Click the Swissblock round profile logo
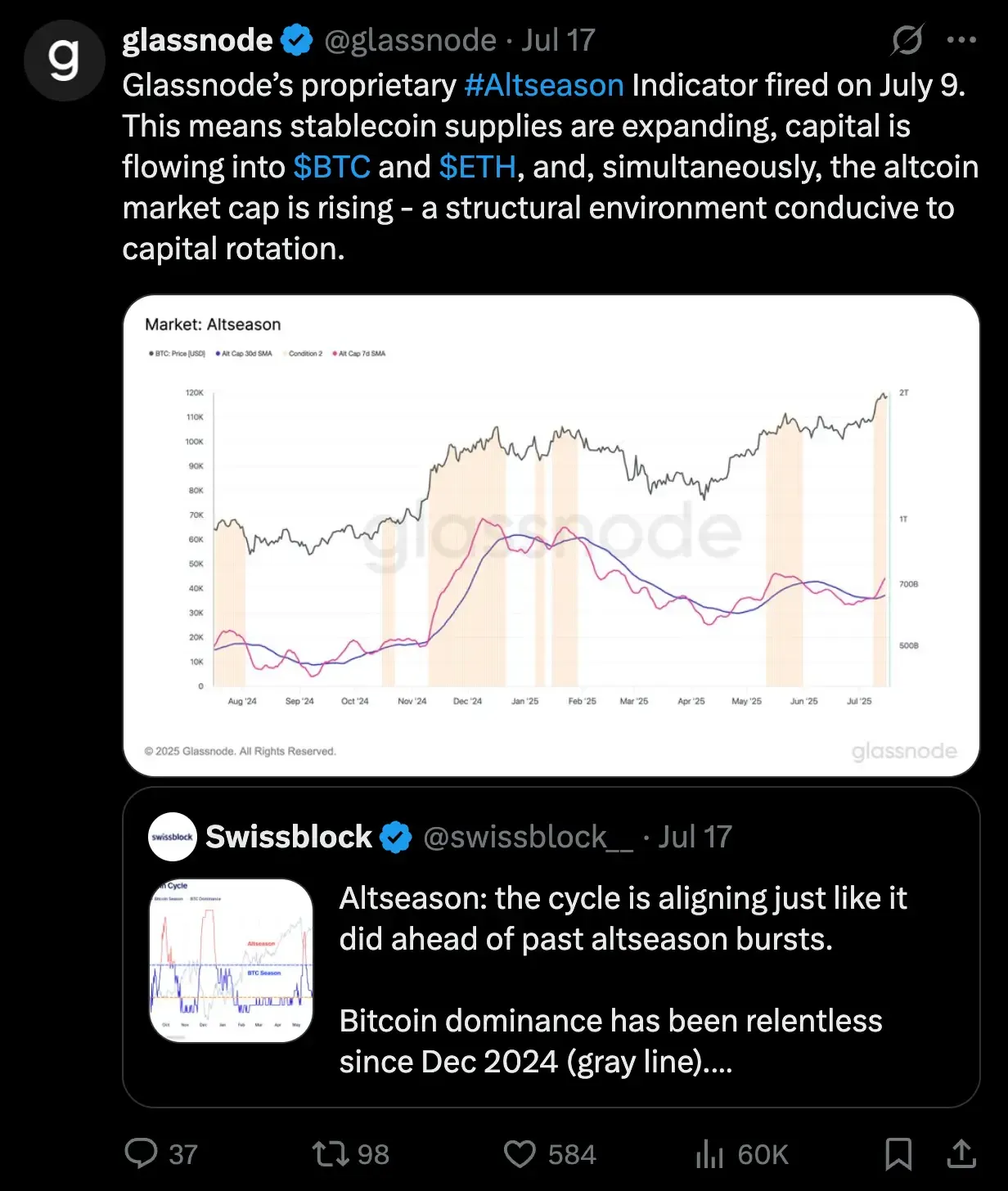The width and height of the screenshot is (1008, 1191). 173,837
